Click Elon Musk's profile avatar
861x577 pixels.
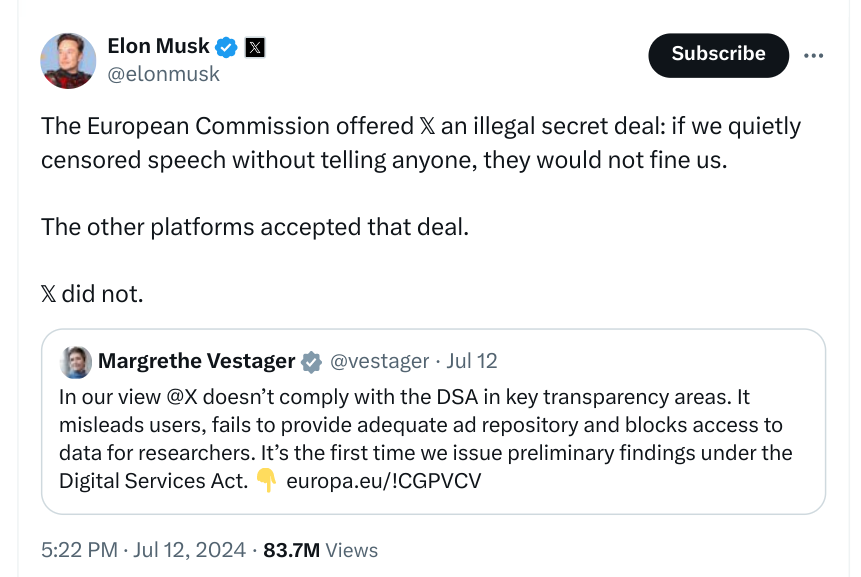[68, 59]
